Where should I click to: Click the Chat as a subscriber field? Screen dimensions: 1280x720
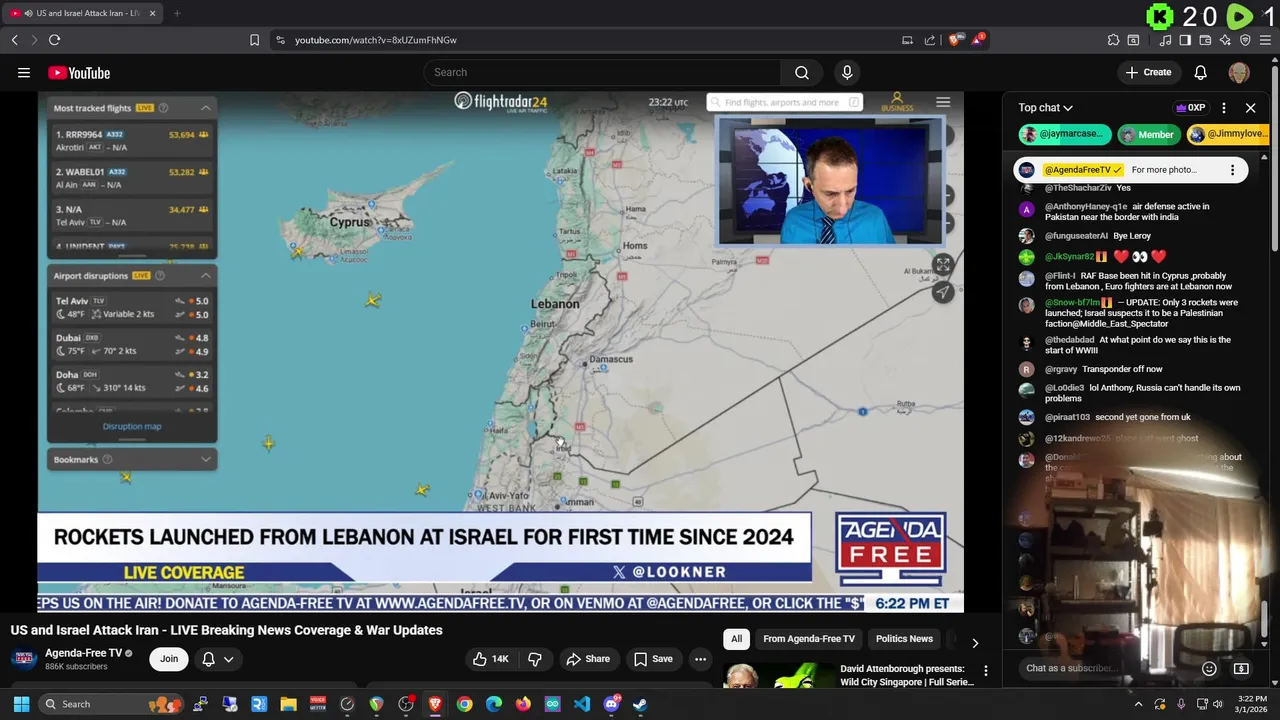[1105, 668]
